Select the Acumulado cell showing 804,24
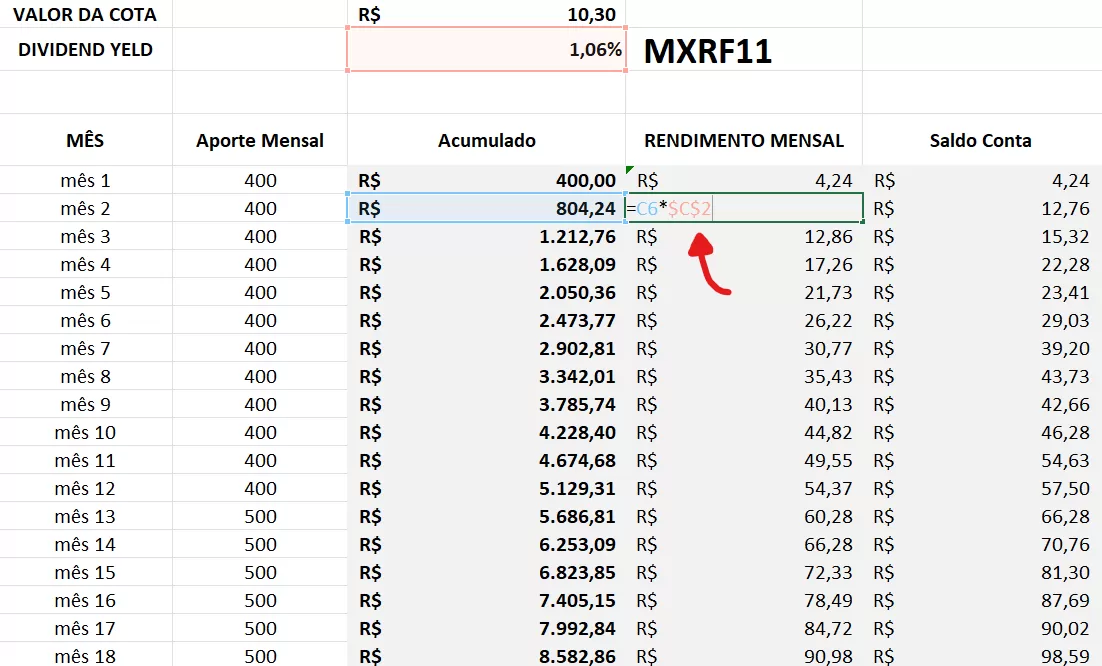 click(x=487, y=209)
